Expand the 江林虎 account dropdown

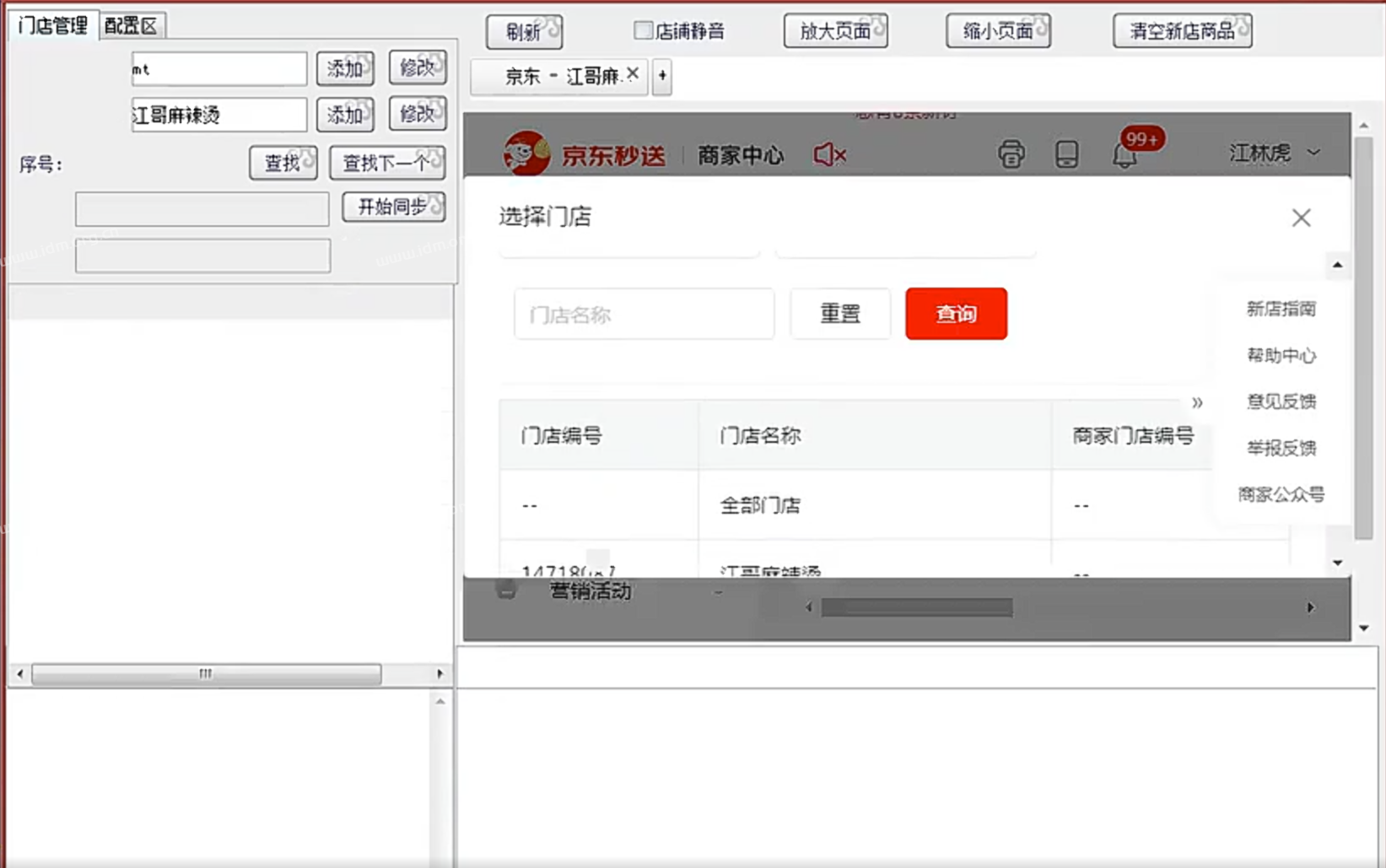1275,153
